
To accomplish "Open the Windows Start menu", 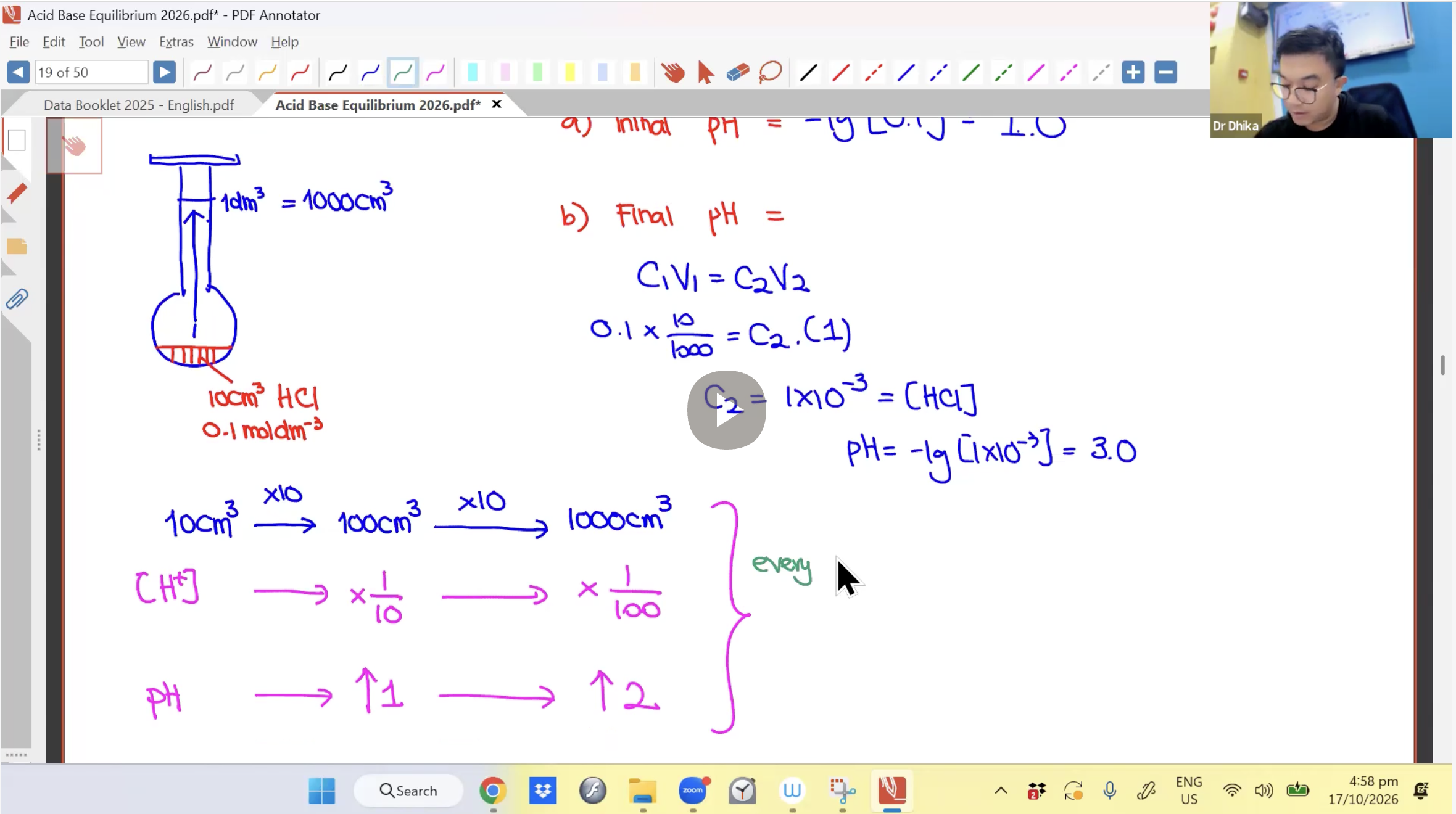I will tap(321, 791).
